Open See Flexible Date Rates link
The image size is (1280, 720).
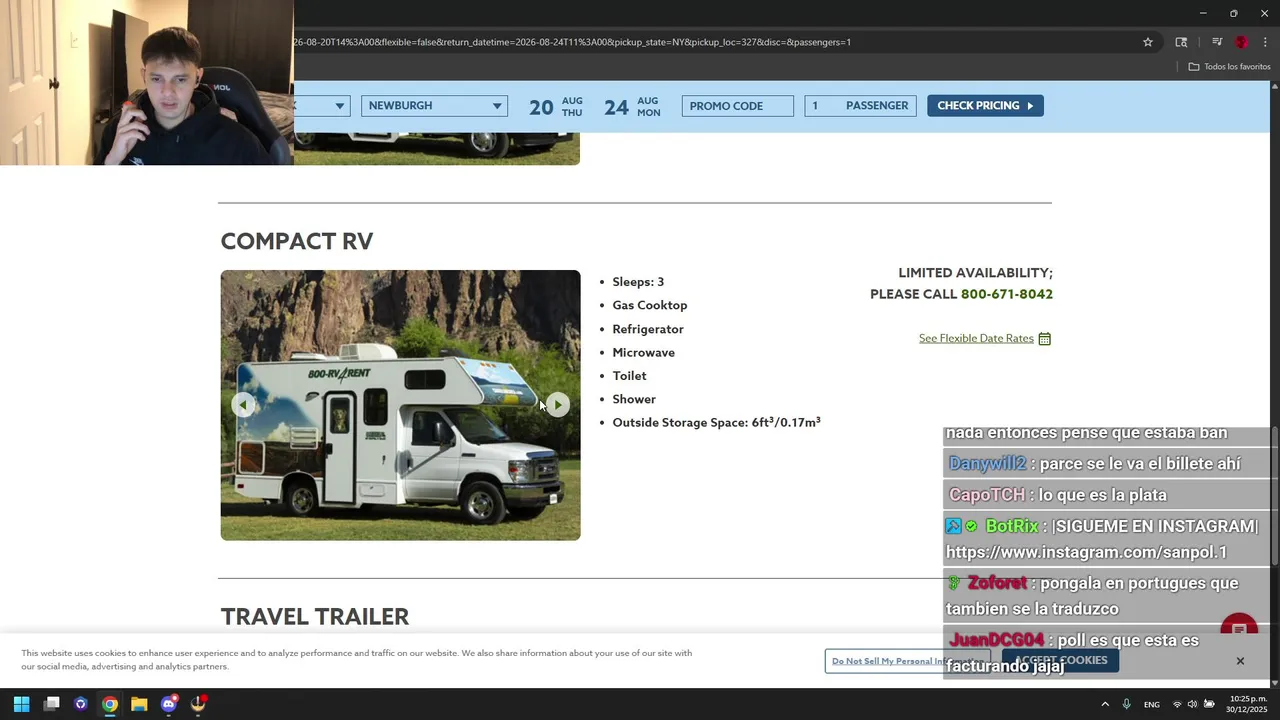coord(976,338)
